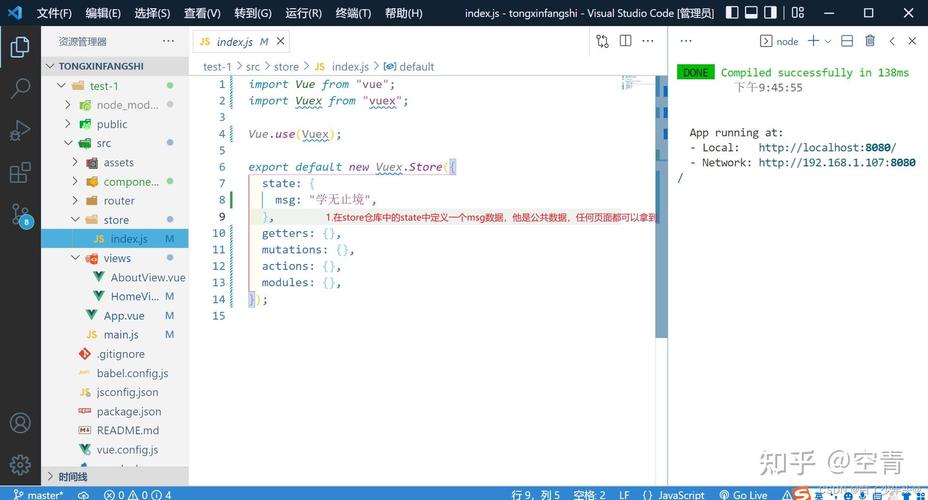
Task: Open vue.config.js in the explorer
Action: tap(115, 450)
